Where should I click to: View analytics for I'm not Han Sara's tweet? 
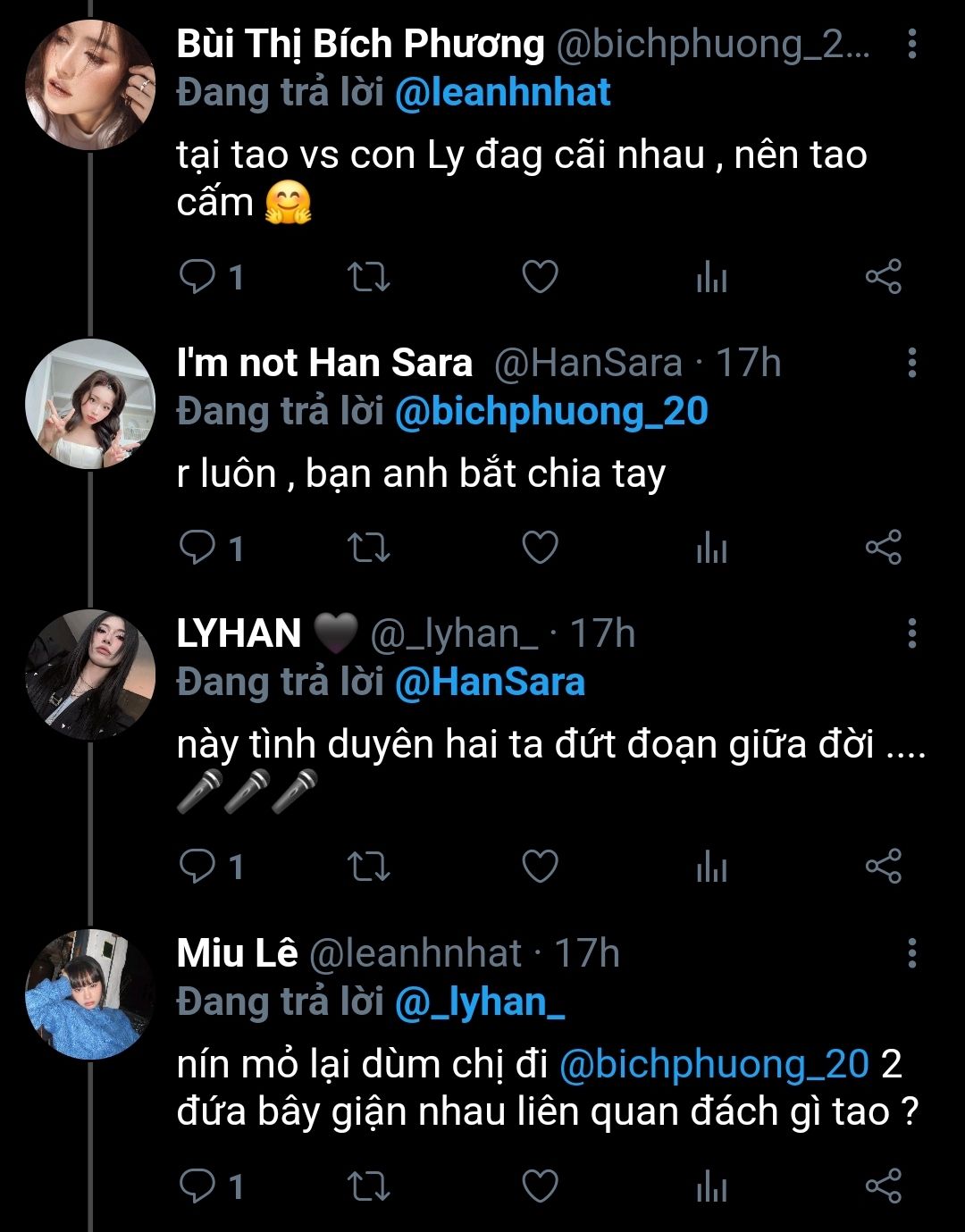[x=711, y=548]
